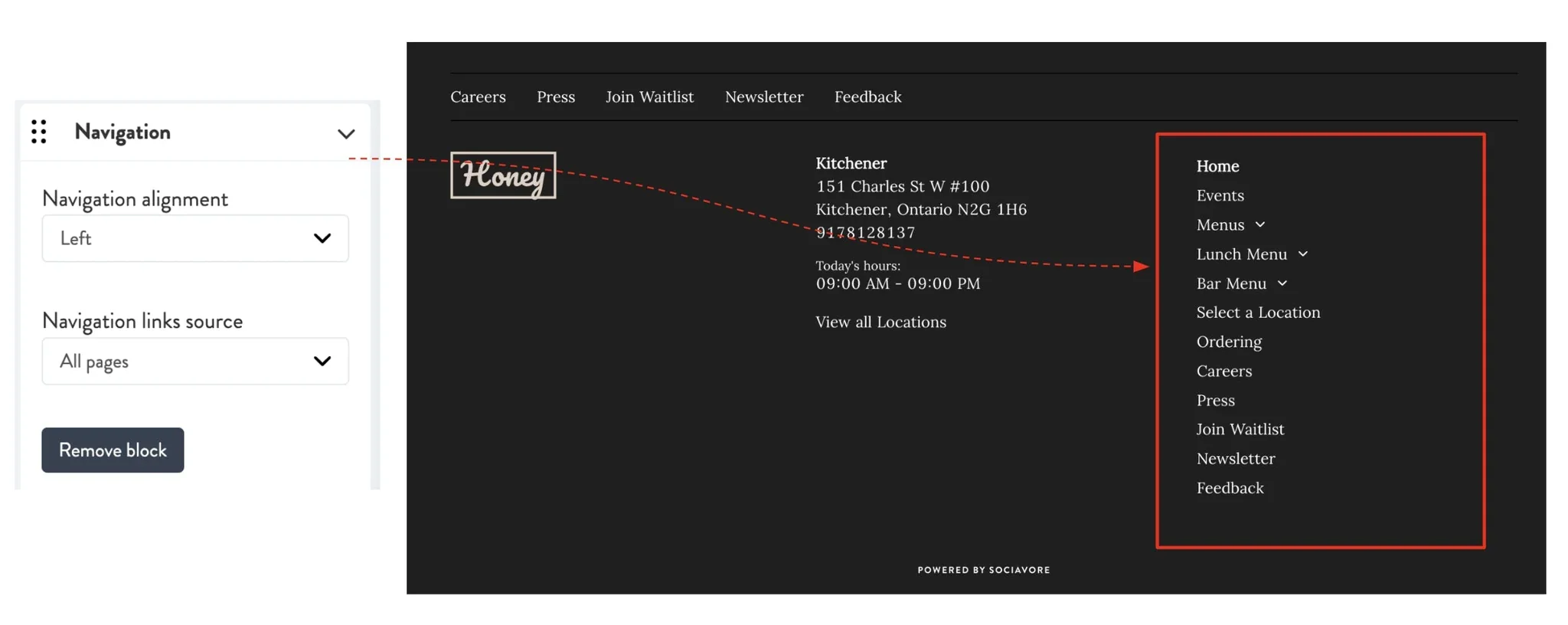Click the Navigation links source label

coord(142,321)
